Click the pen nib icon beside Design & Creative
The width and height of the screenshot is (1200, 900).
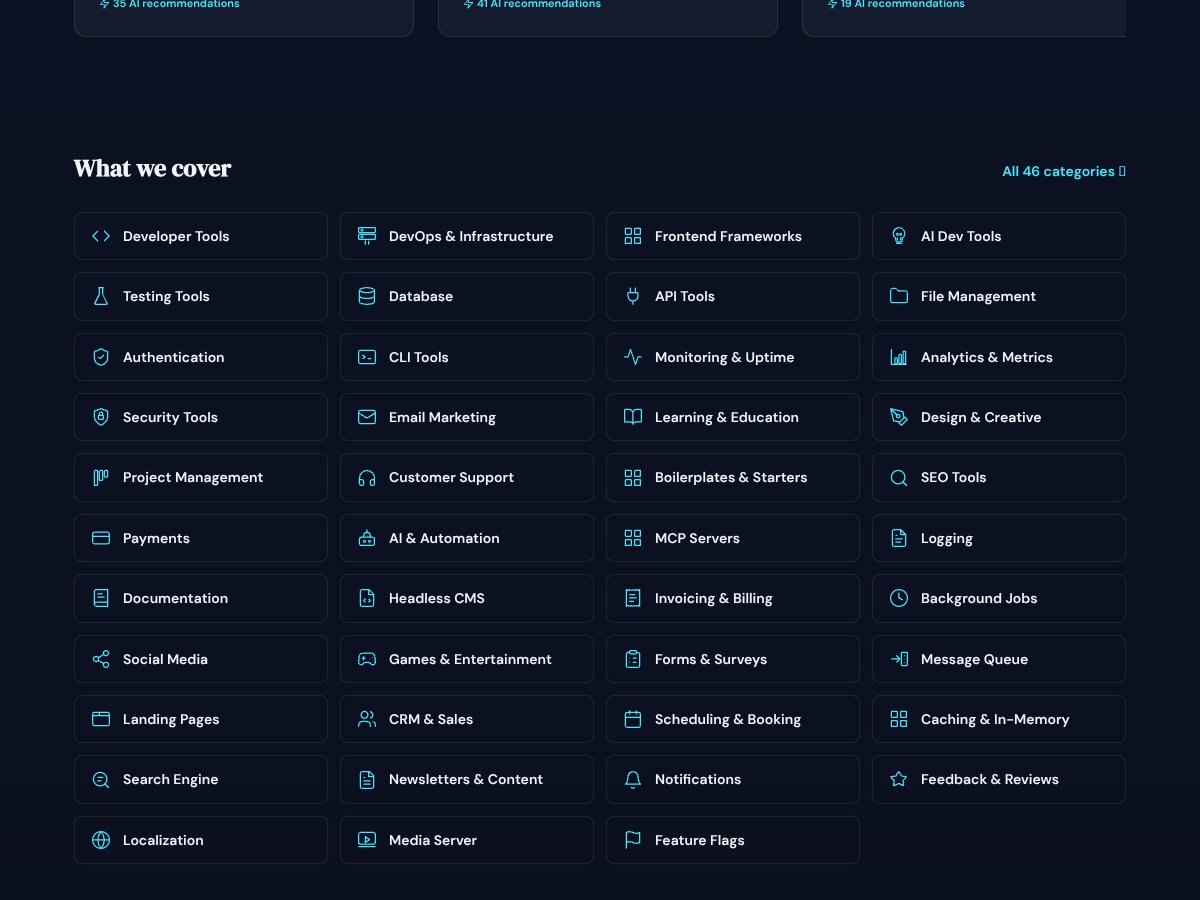[899, 417]
